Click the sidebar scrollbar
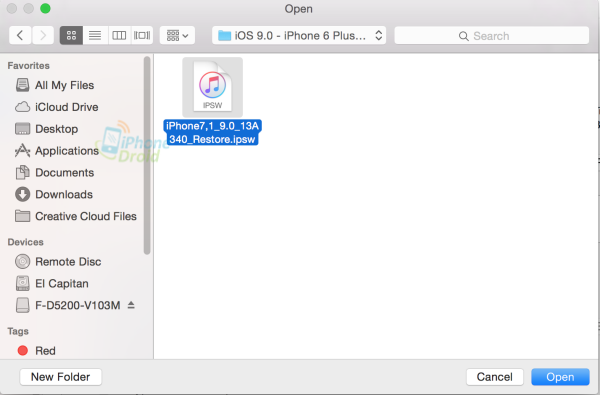This screenshot has height=395, width=600. coord(147,155)
